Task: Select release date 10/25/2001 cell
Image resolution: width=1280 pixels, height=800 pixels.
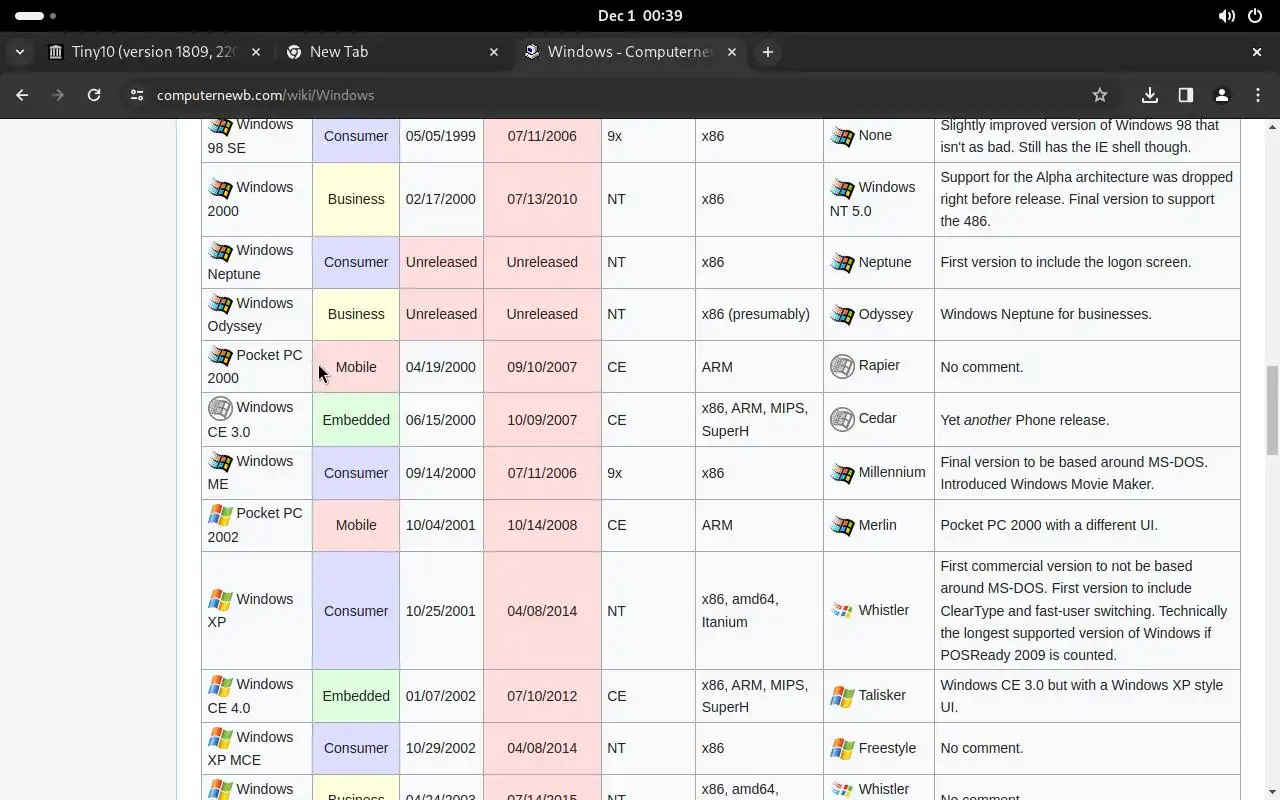Action: 441,611
